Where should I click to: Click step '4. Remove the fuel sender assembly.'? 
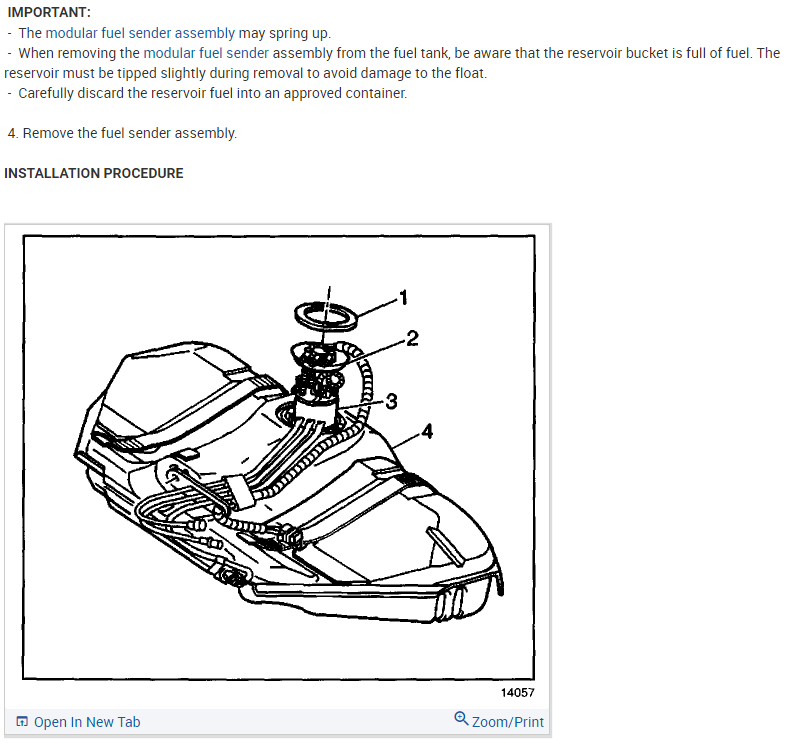point(122,133)
